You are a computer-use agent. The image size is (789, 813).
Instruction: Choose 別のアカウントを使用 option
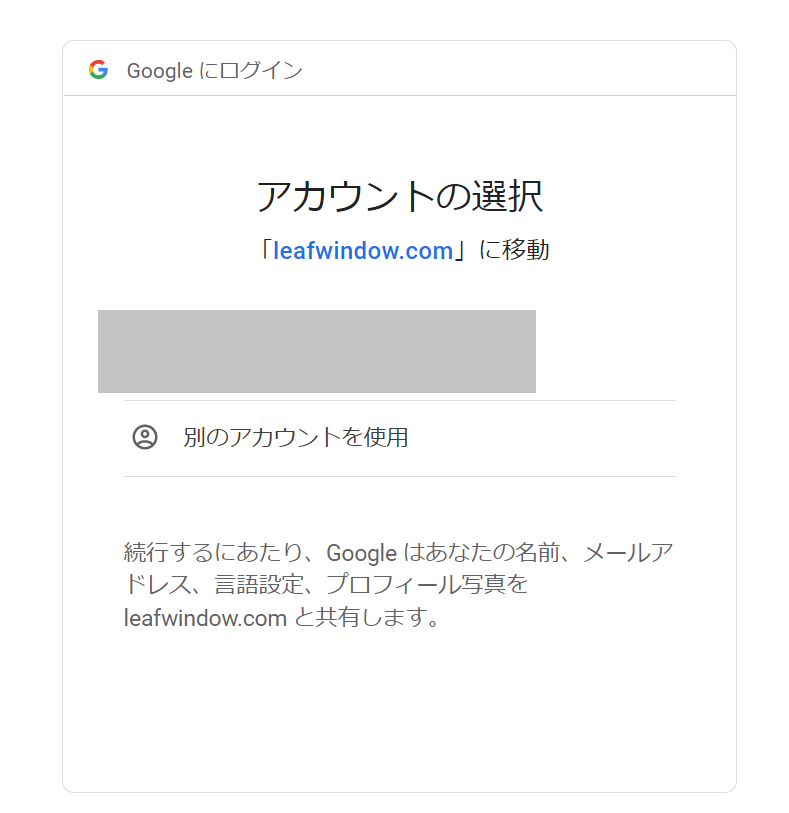(x=400, y=438)
